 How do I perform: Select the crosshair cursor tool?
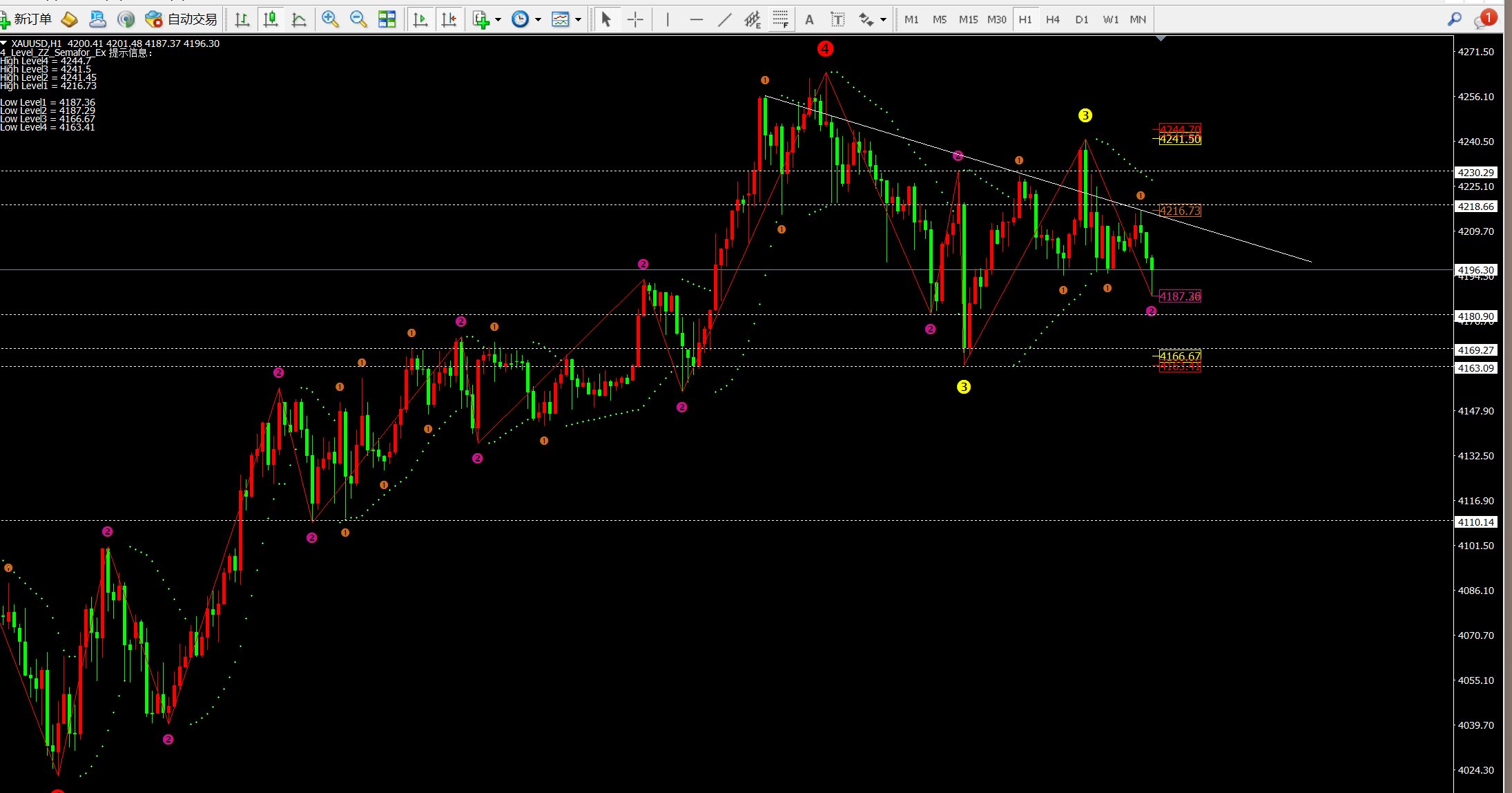tap(635, 19)
